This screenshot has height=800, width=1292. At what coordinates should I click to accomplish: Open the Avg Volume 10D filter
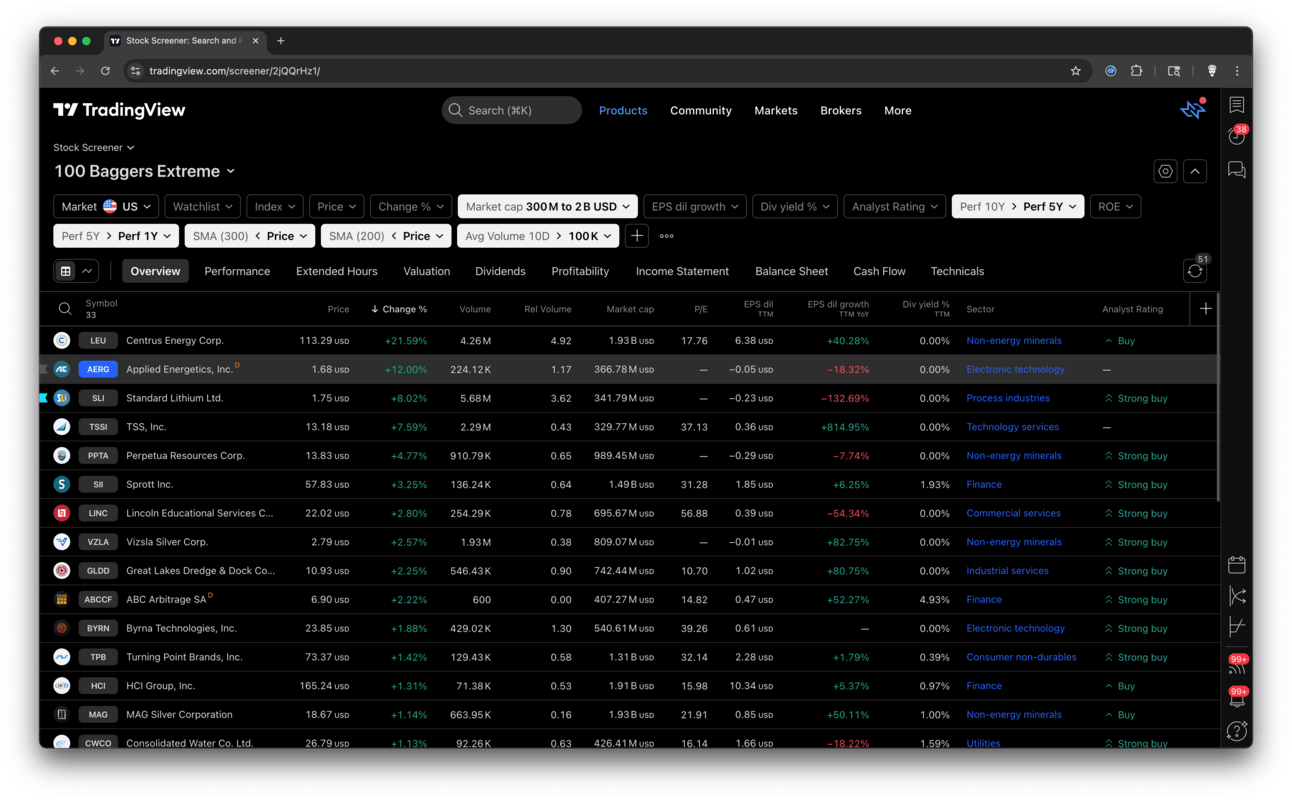538,236
